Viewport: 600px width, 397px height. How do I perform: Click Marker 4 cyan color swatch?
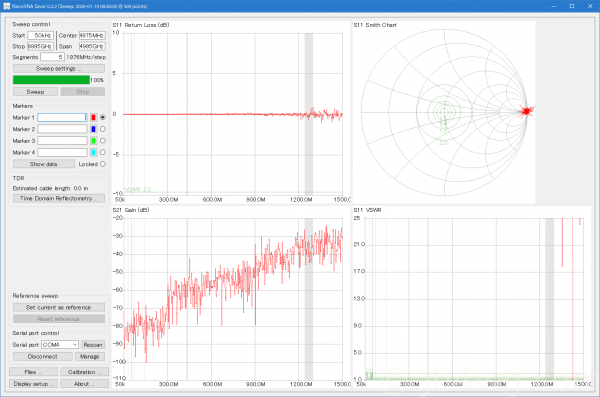pyautogui.click(x=93, y=152)
